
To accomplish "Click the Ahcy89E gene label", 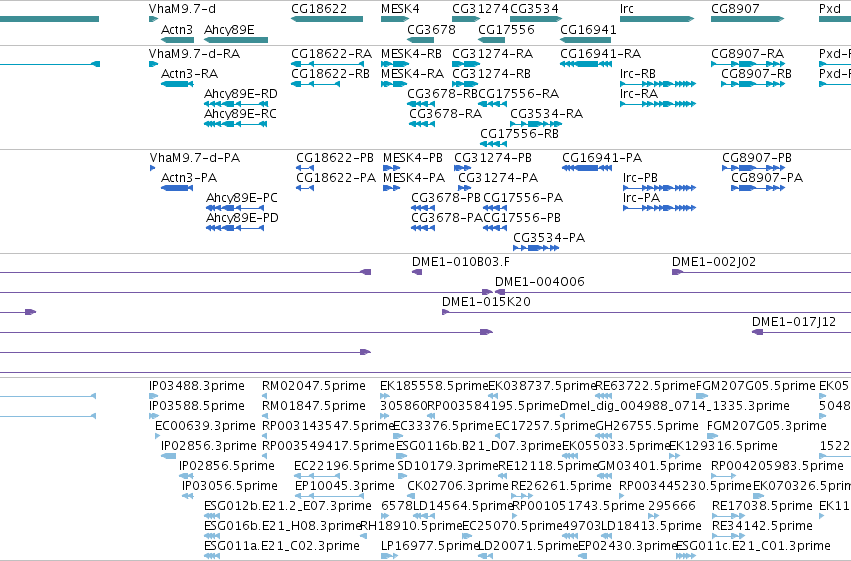I will click(x=229, y=29).
